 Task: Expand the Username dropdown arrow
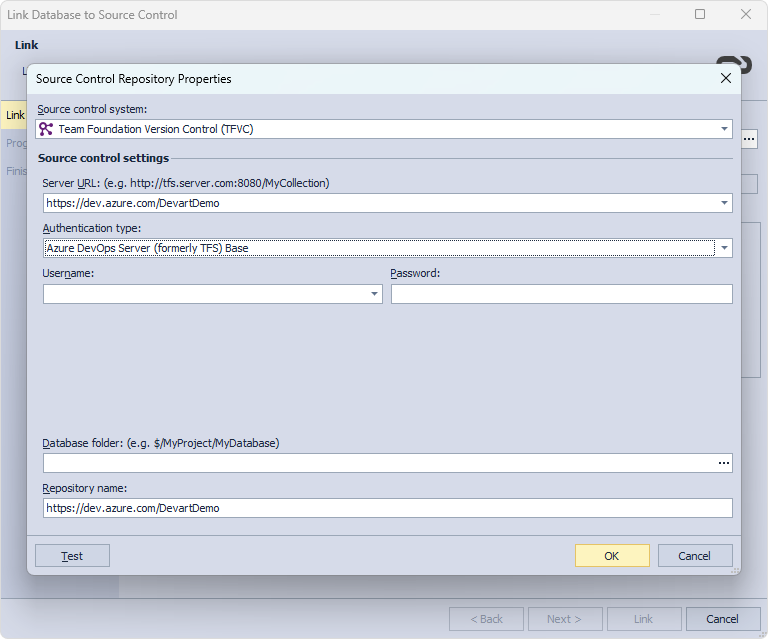tap(374, 294)
